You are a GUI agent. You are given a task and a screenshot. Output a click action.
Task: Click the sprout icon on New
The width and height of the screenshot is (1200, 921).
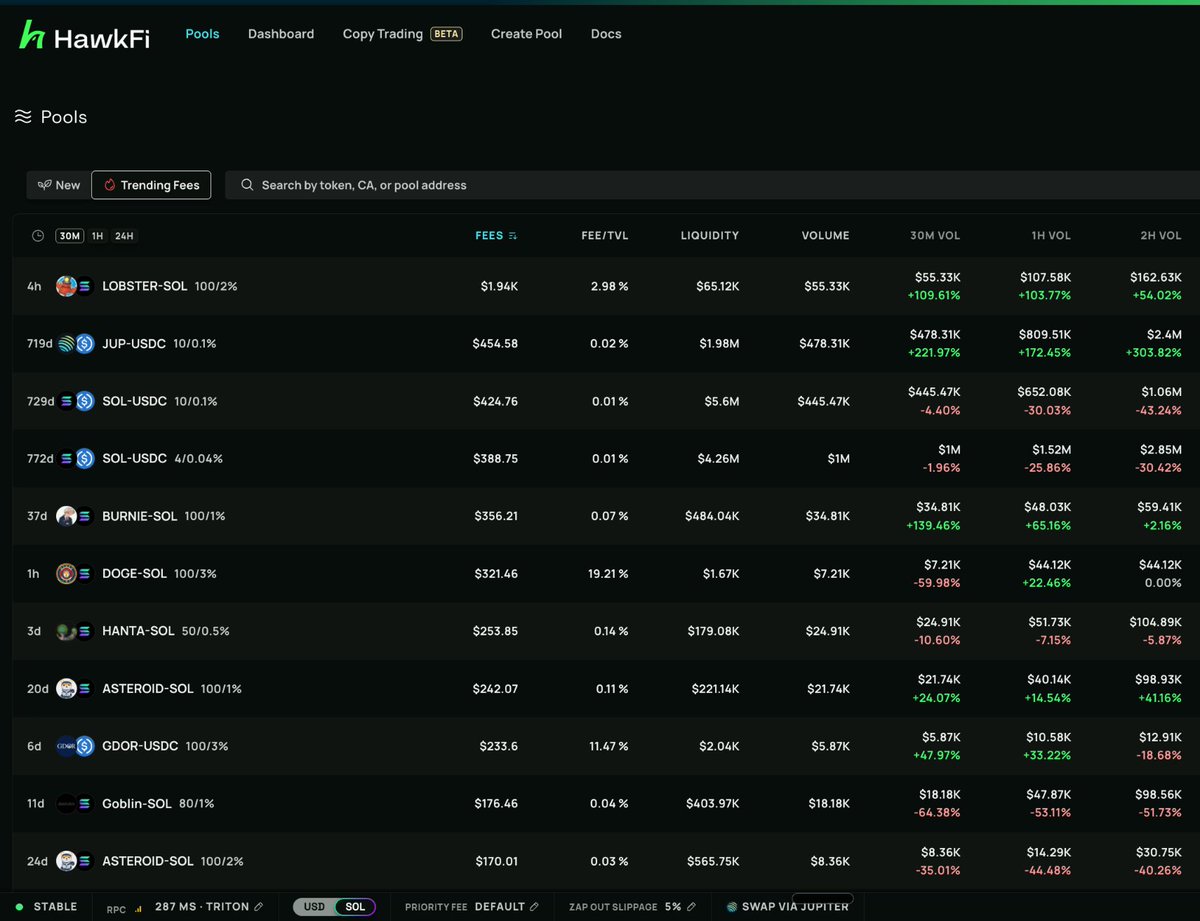coord(44,185)
